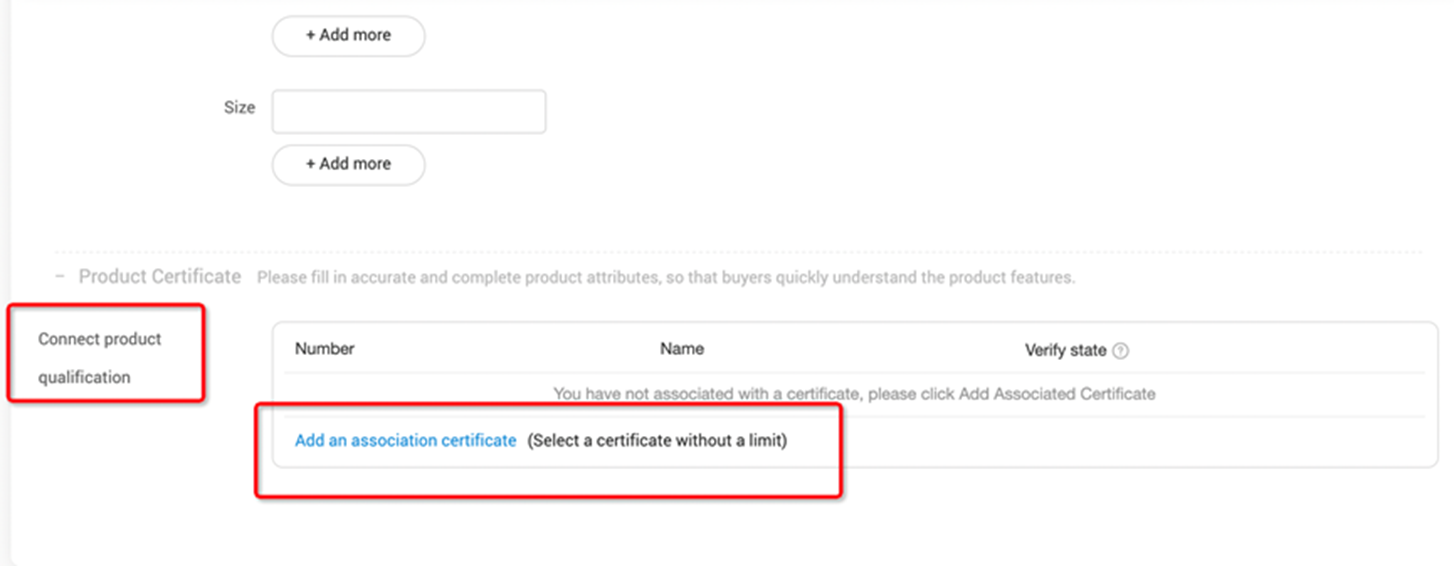The image size is (1454, 566).
Task: Click the 'You have not associated with a certificate' message
Action: (x=854, y=394)
